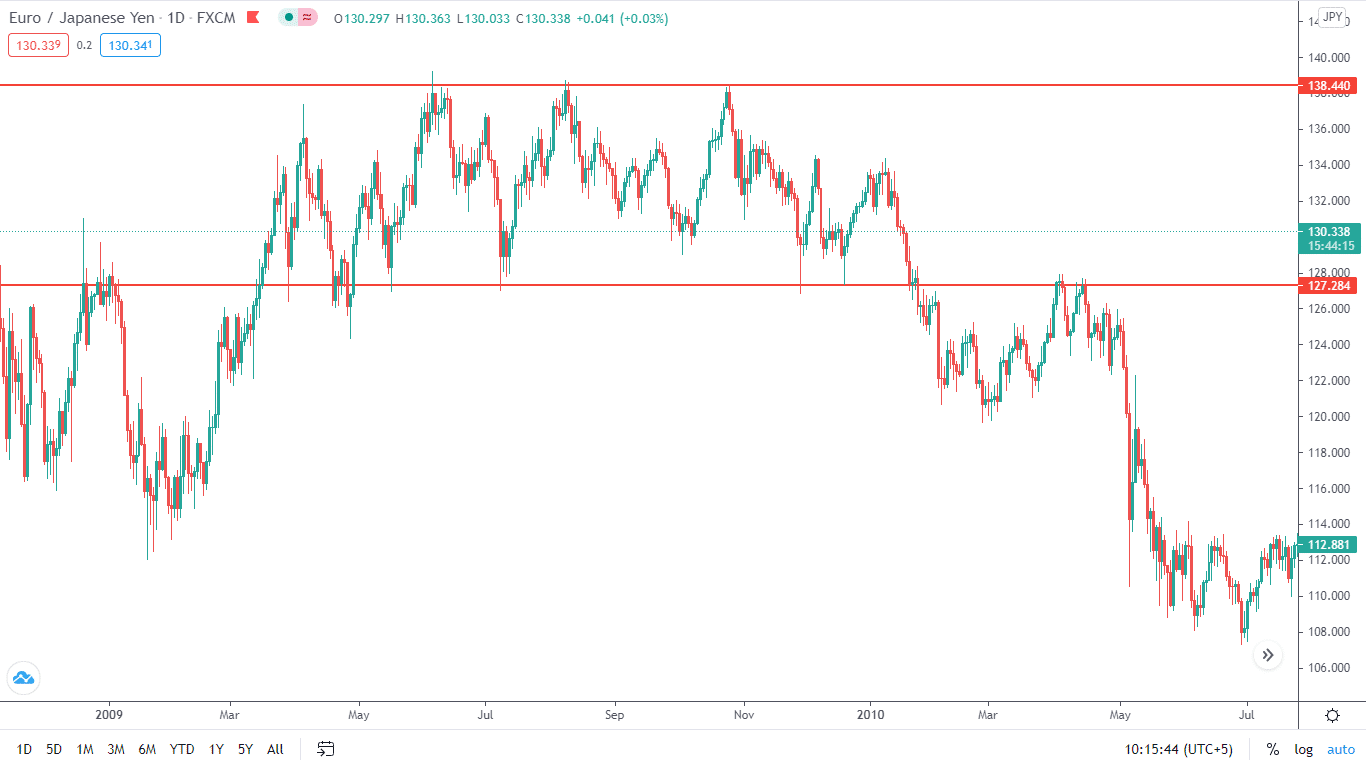
Task: Click the 136.000 price axis label
Action: tap(1327, 129)
